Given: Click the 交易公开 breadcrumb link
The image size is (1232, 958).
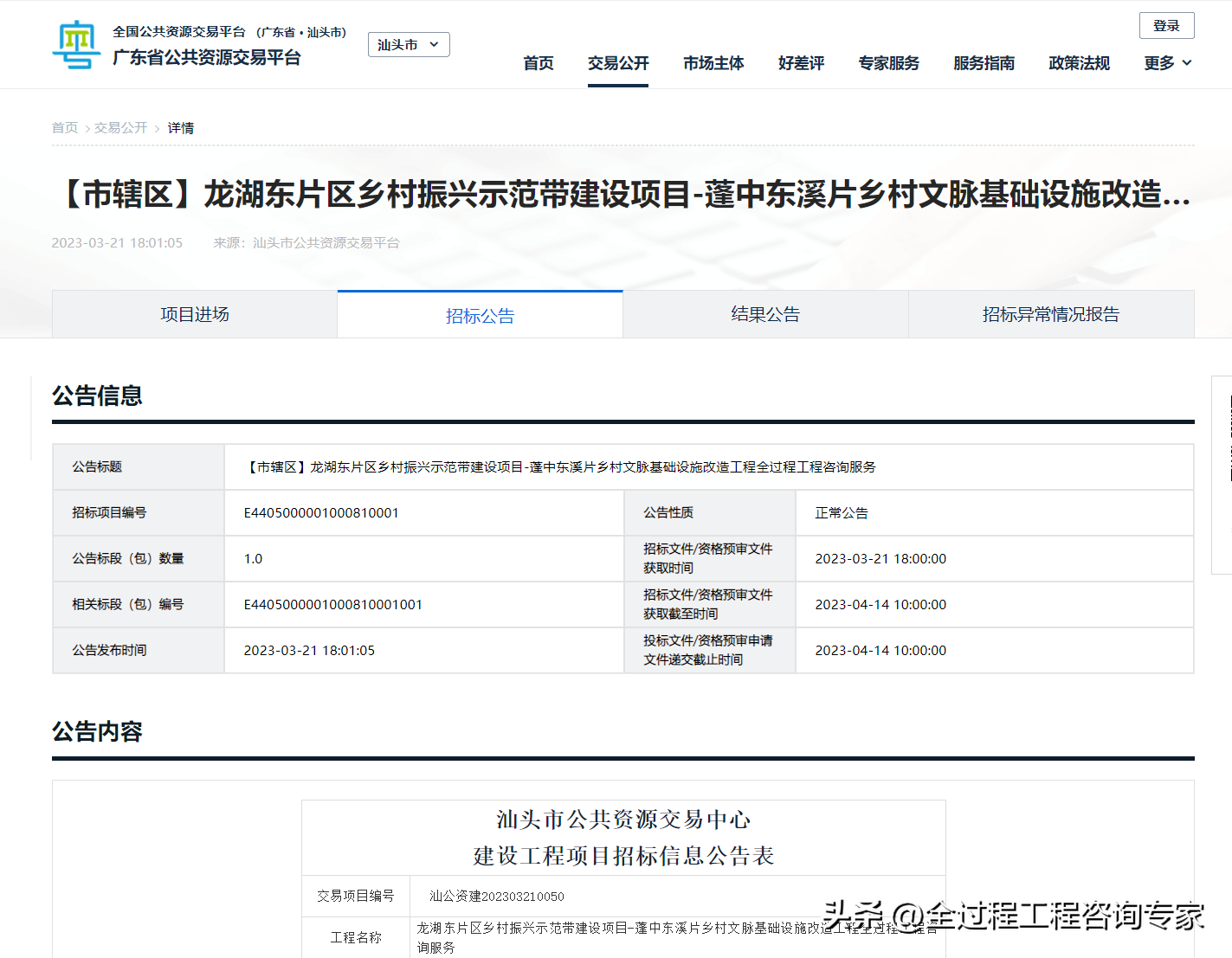Looking at the screenshot, I should click(x=120, y=128).
